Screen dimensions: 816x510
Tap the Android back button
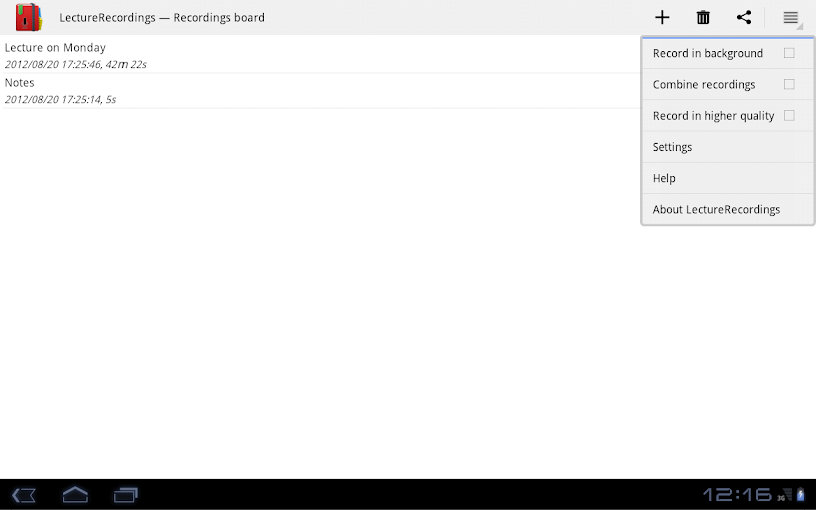pos(23,494)
